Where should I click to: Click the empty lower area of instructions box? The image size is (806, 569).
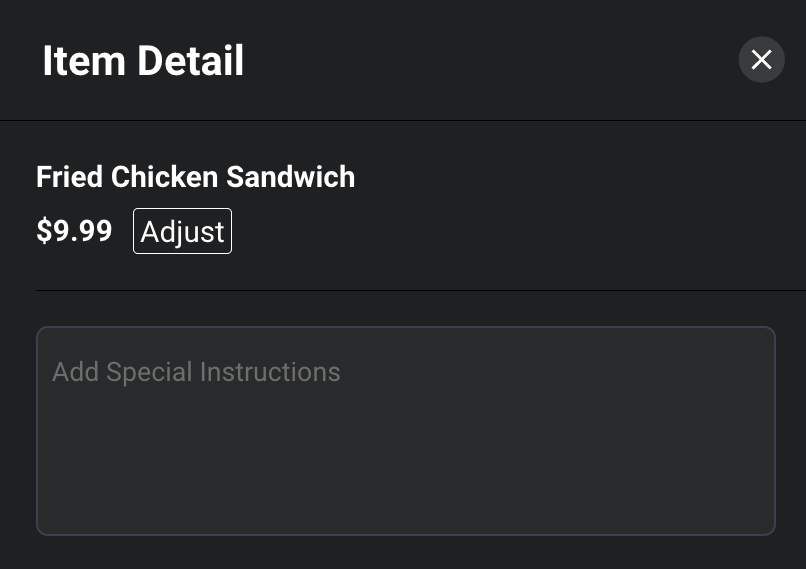pos(406,463)
